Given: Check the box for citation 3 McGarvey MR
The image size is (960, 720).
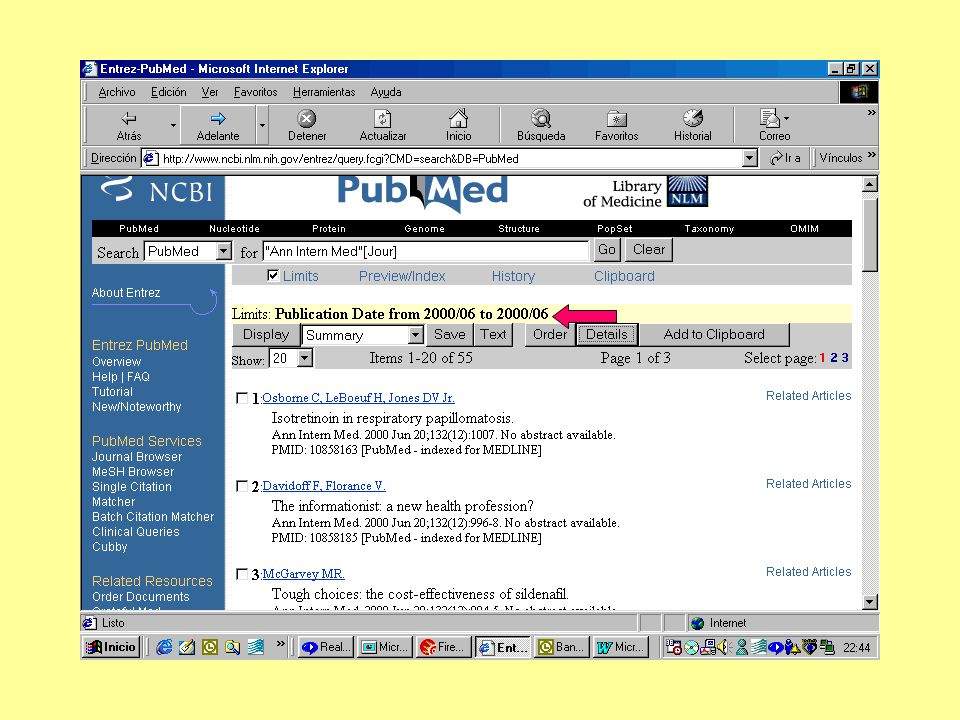Looking at the screenshot, I should coord(242,574).
